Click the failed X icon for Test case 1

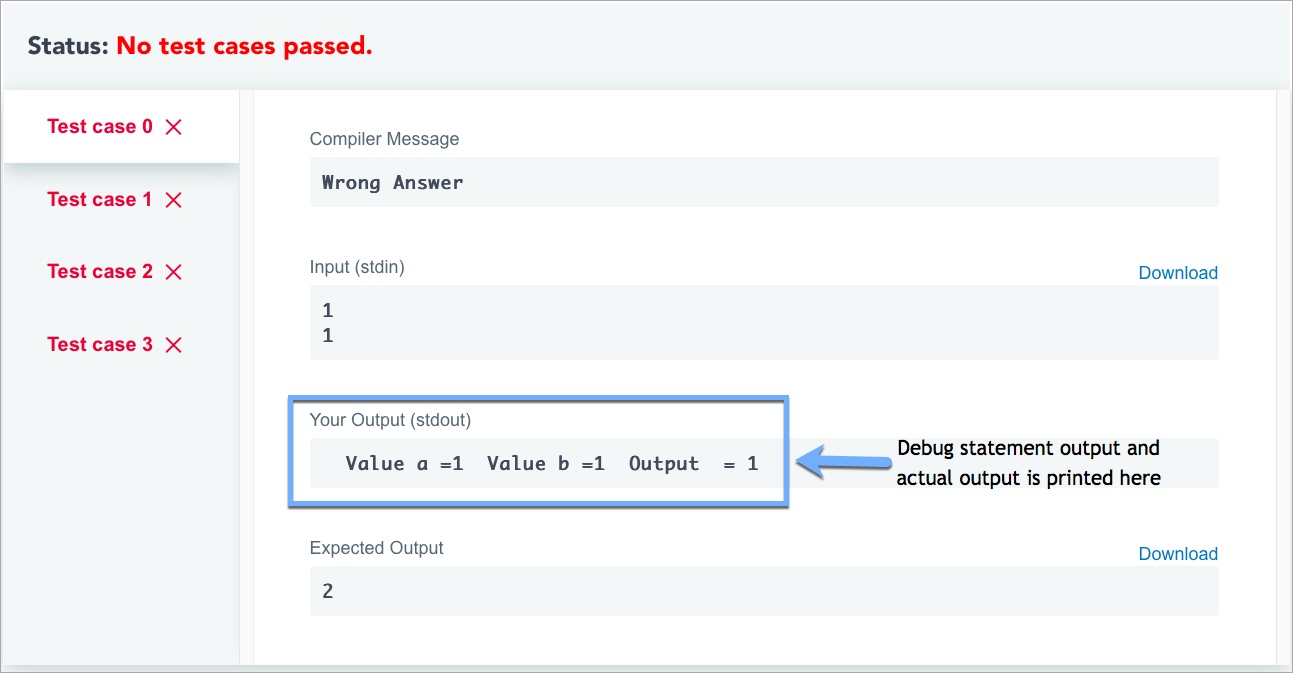pyautogui.click(x=173, y=200)
